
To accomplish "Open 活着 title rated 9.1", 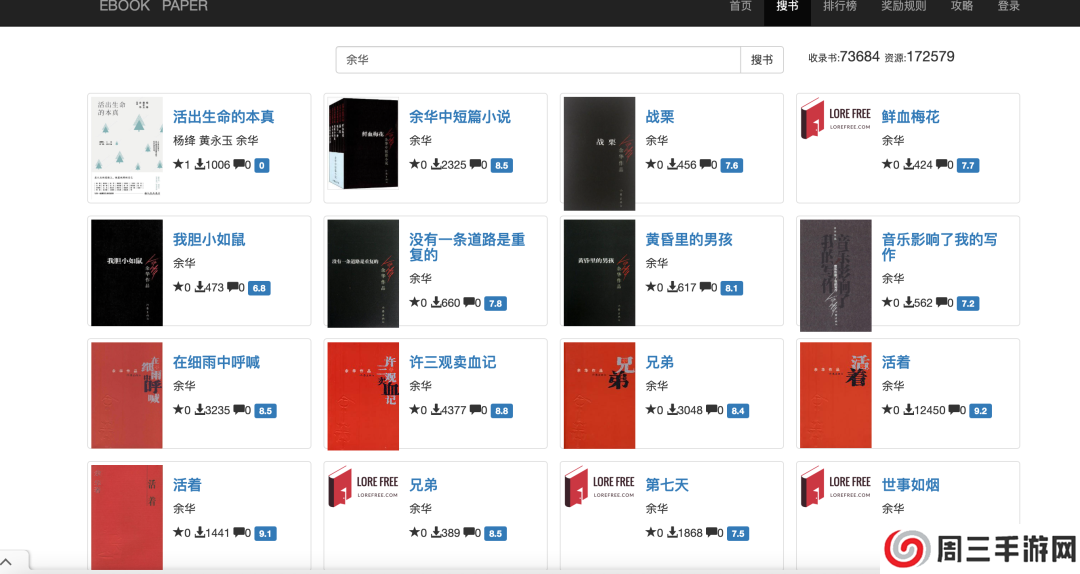I will pos(187,484).
